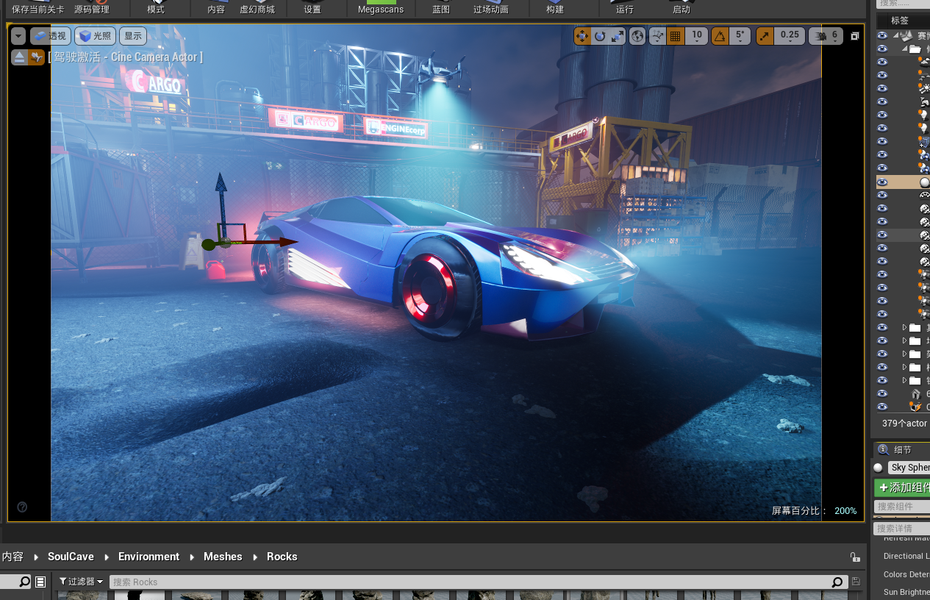The image size is (930, 600).
Task: Click the 添加组件 add component button
Action: pyautogui.click(x=903, y=487)
